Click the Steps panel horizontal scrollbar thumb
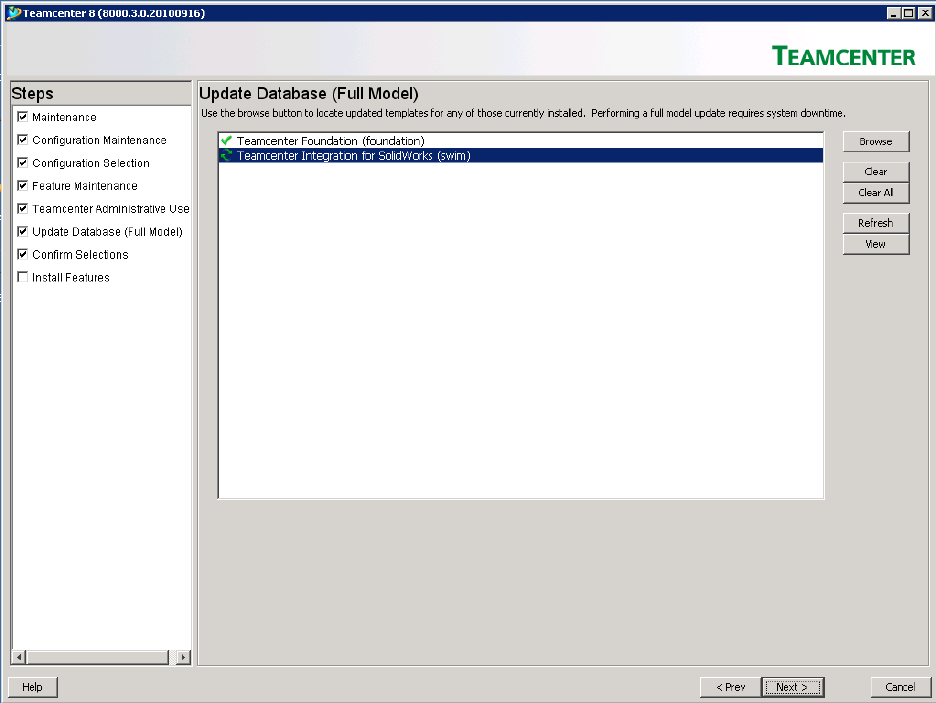The image size is (936, 703). point(98,657)
